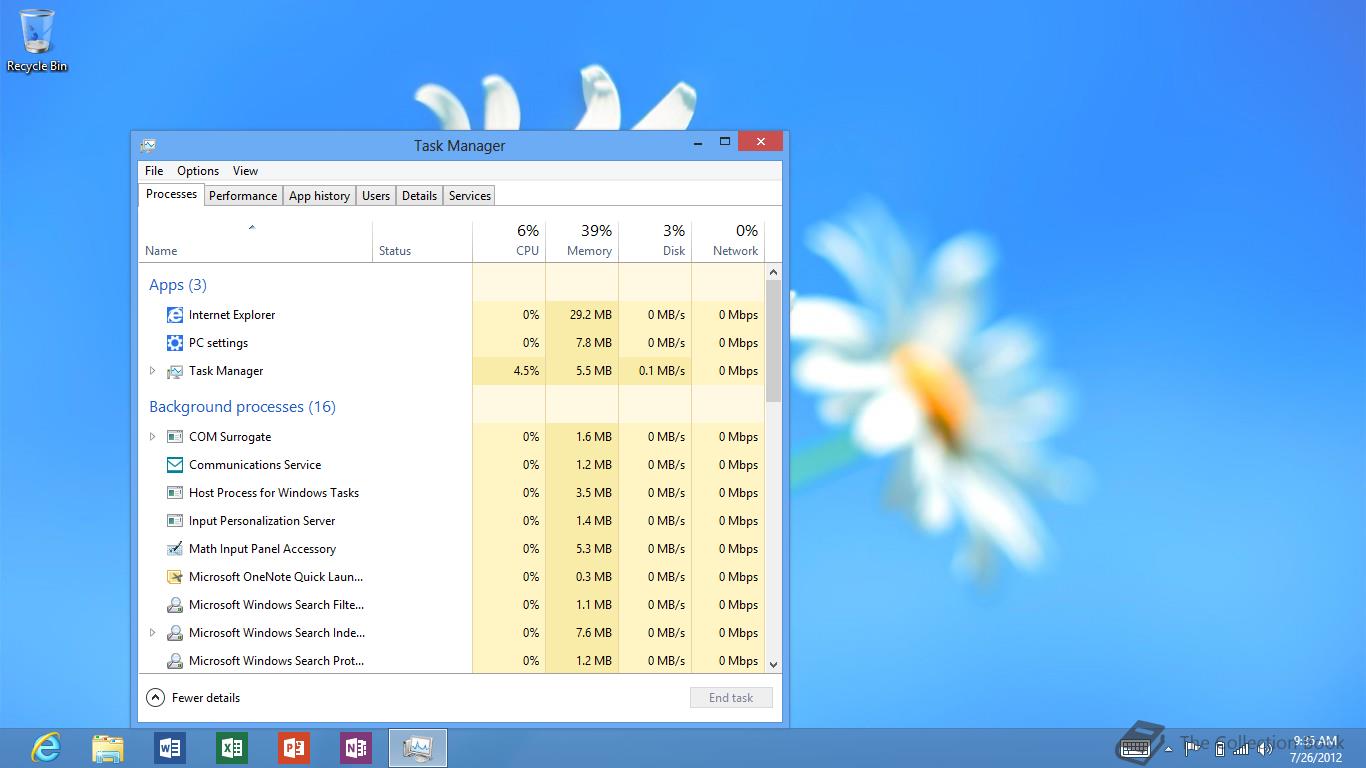Open the Options menu

198,171
